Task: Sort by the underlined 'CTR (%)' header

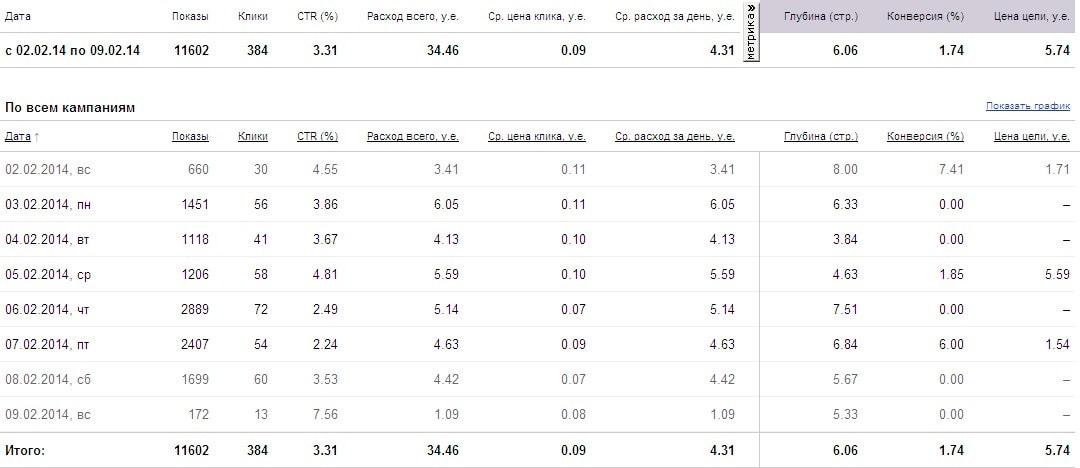Action: (317, 136)
